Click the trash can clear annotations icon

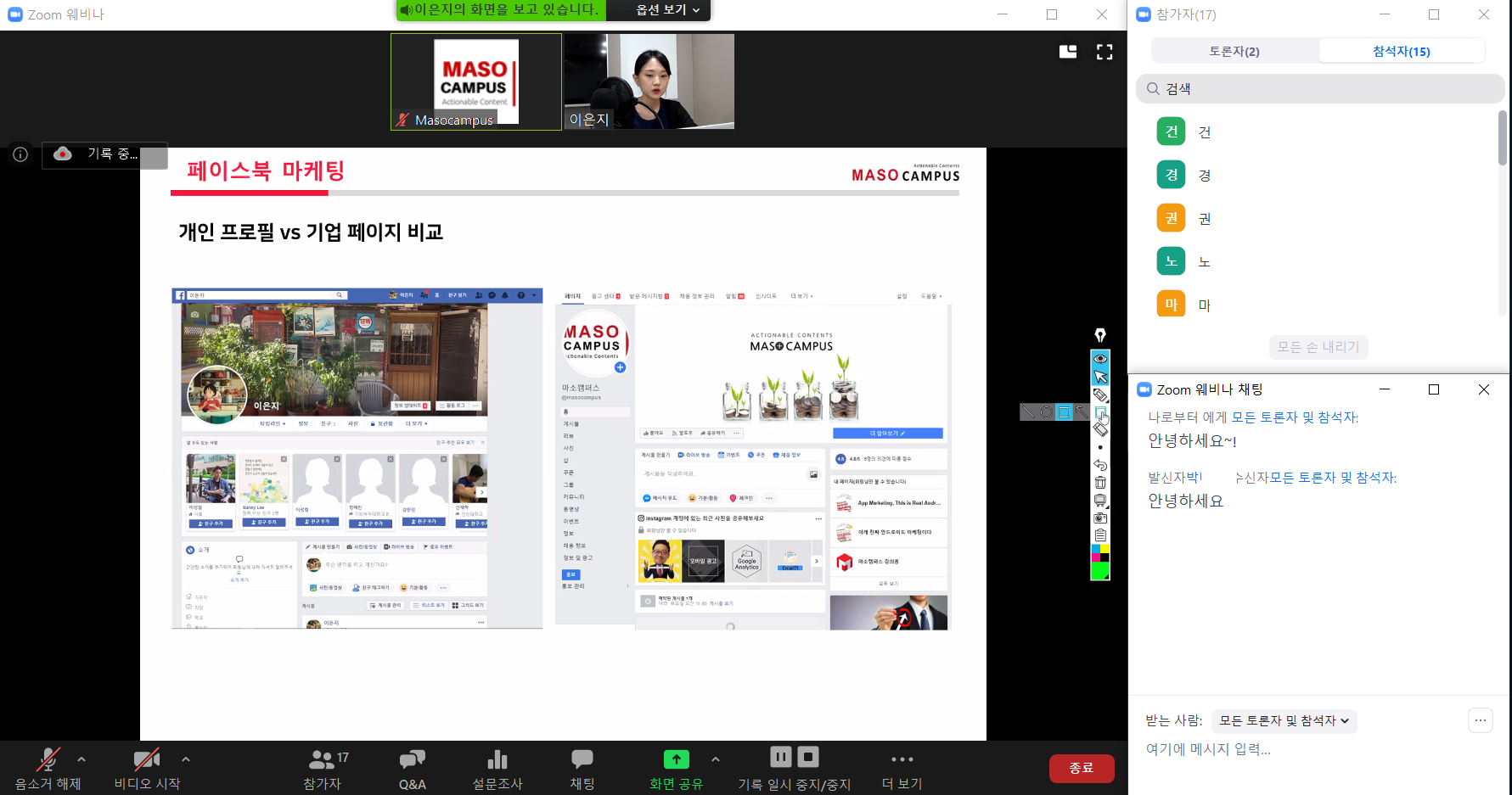tap(1100, 483)
